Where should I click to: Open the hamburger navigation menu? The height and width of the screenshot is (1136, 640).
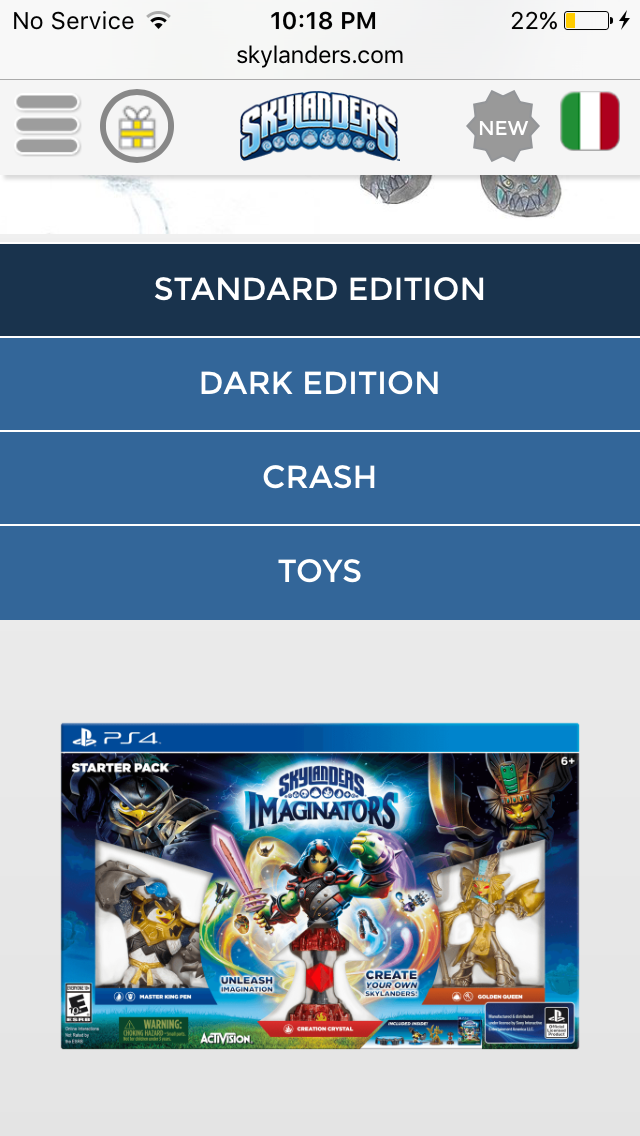47,125
